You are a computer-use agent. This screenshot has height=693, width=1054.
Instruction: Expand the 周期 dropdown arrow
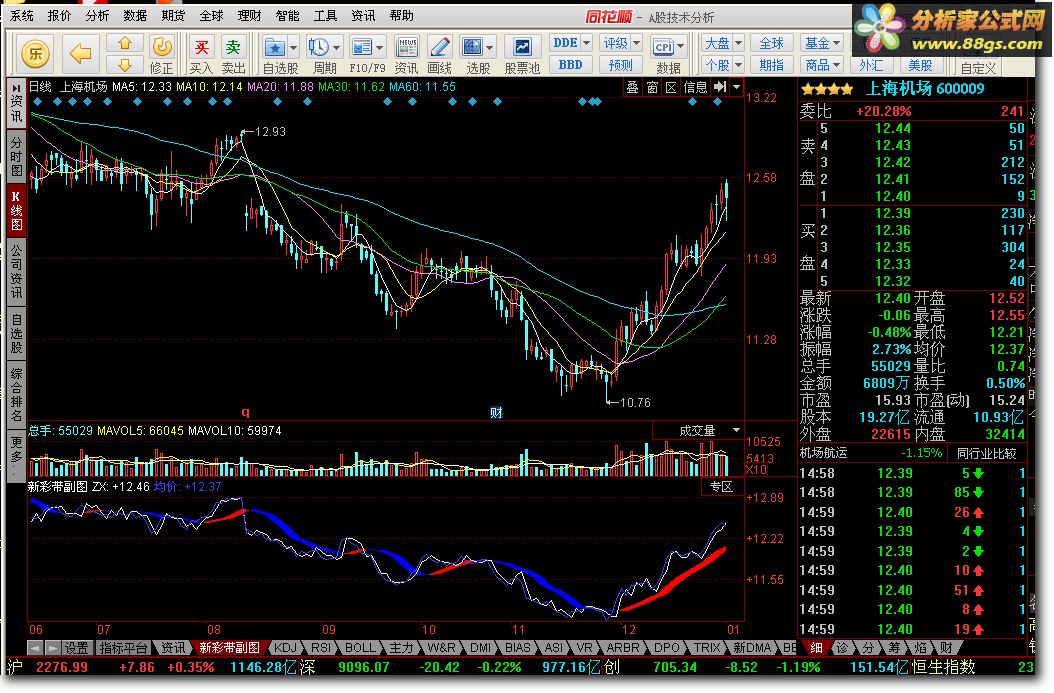pyautogui.click(x=337, y=48)
